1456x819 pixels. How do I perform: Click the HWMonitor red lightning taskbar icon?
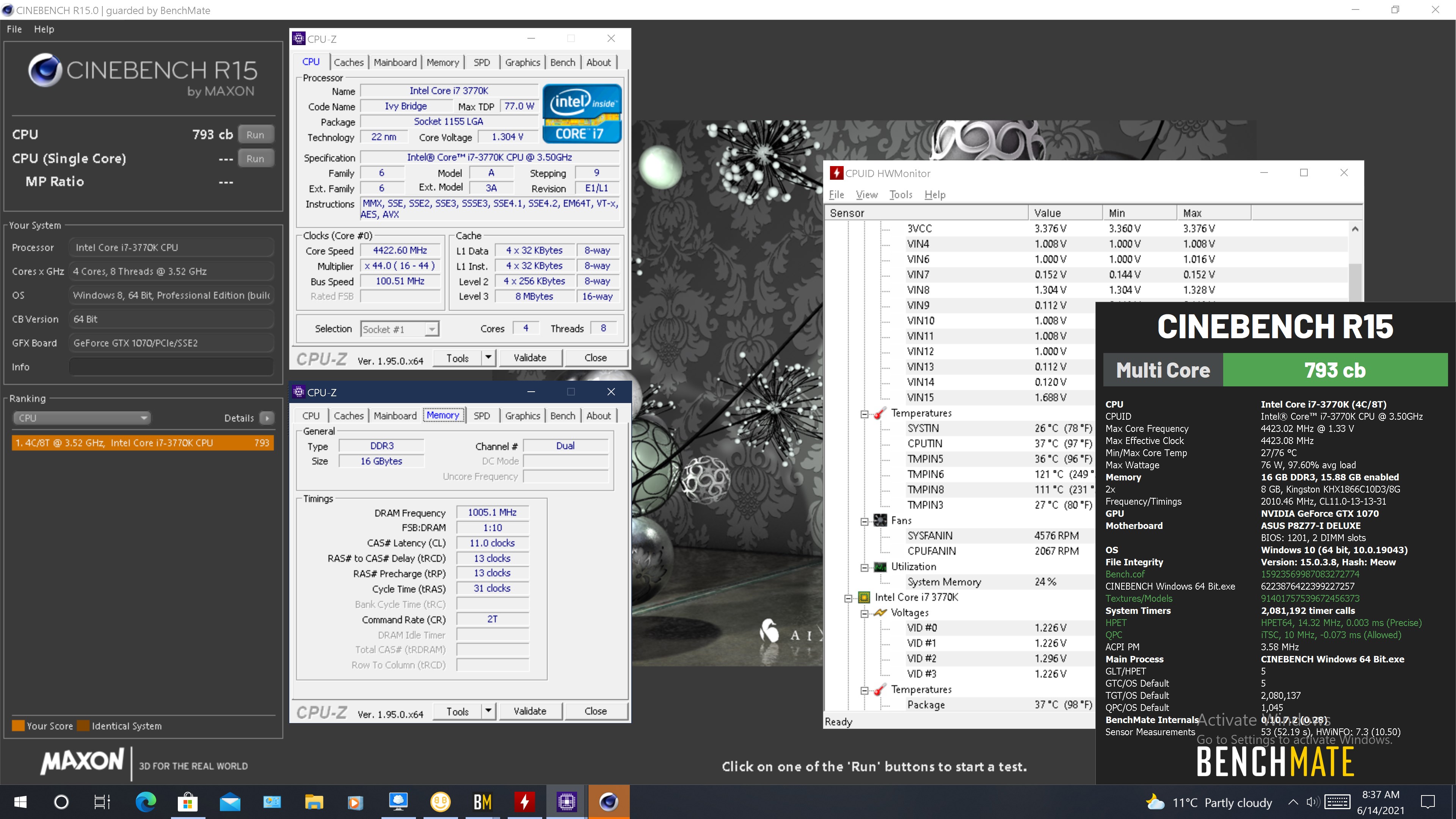[524, 802]
